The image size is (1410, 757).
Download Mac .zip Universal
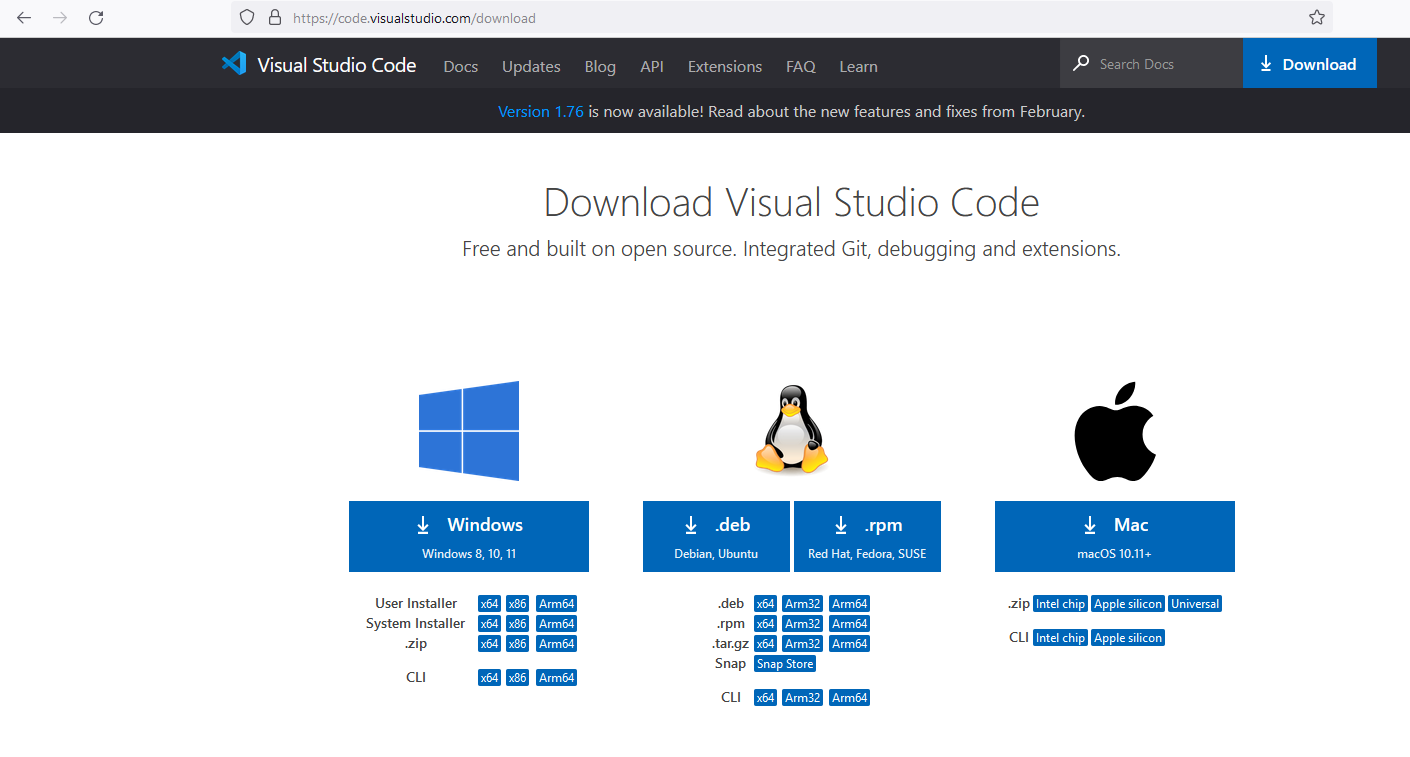click(x=1195, y=604)
